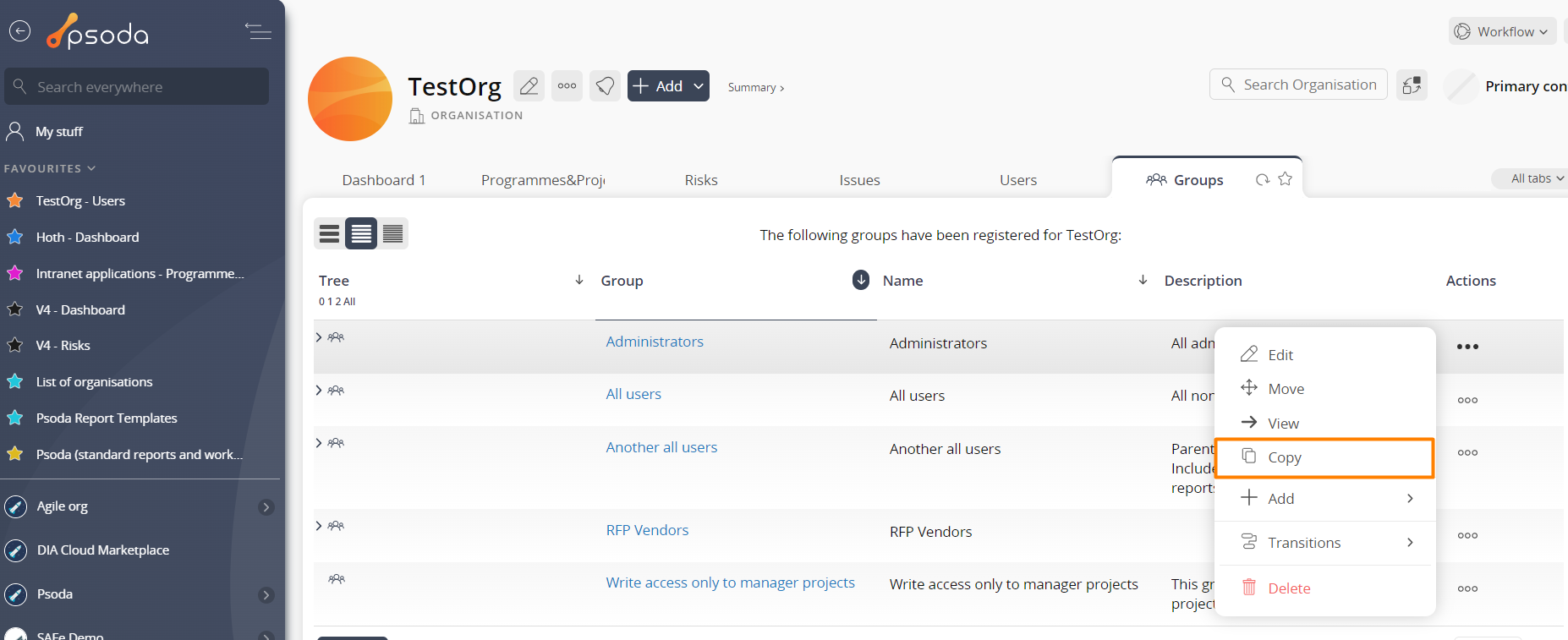Select the dense row density view
The width and height of the screenshot is (1568, 640).
coord(392,234)
